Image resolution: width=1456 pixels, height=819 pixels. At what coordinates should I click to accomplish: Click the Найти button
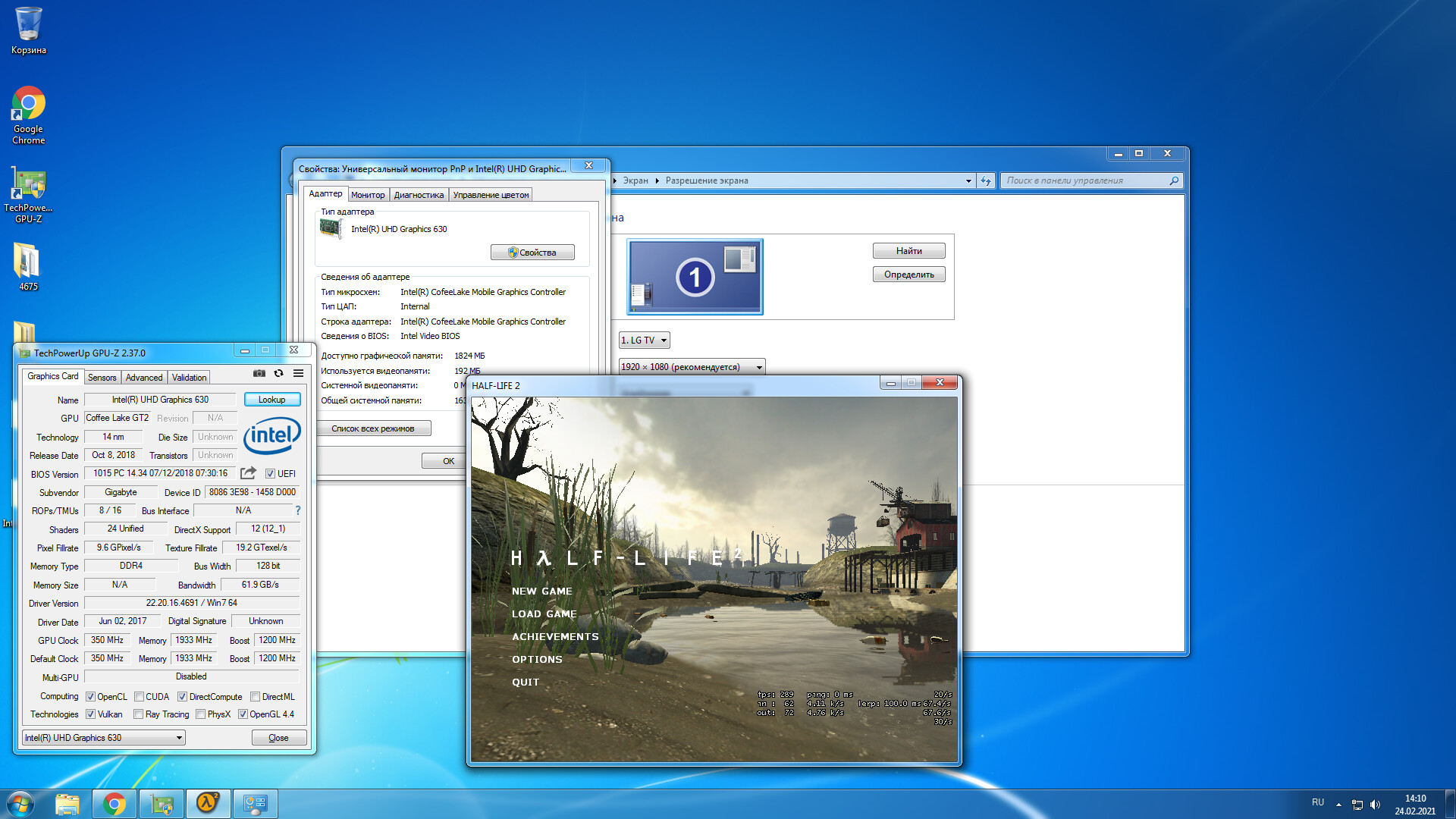908,251
